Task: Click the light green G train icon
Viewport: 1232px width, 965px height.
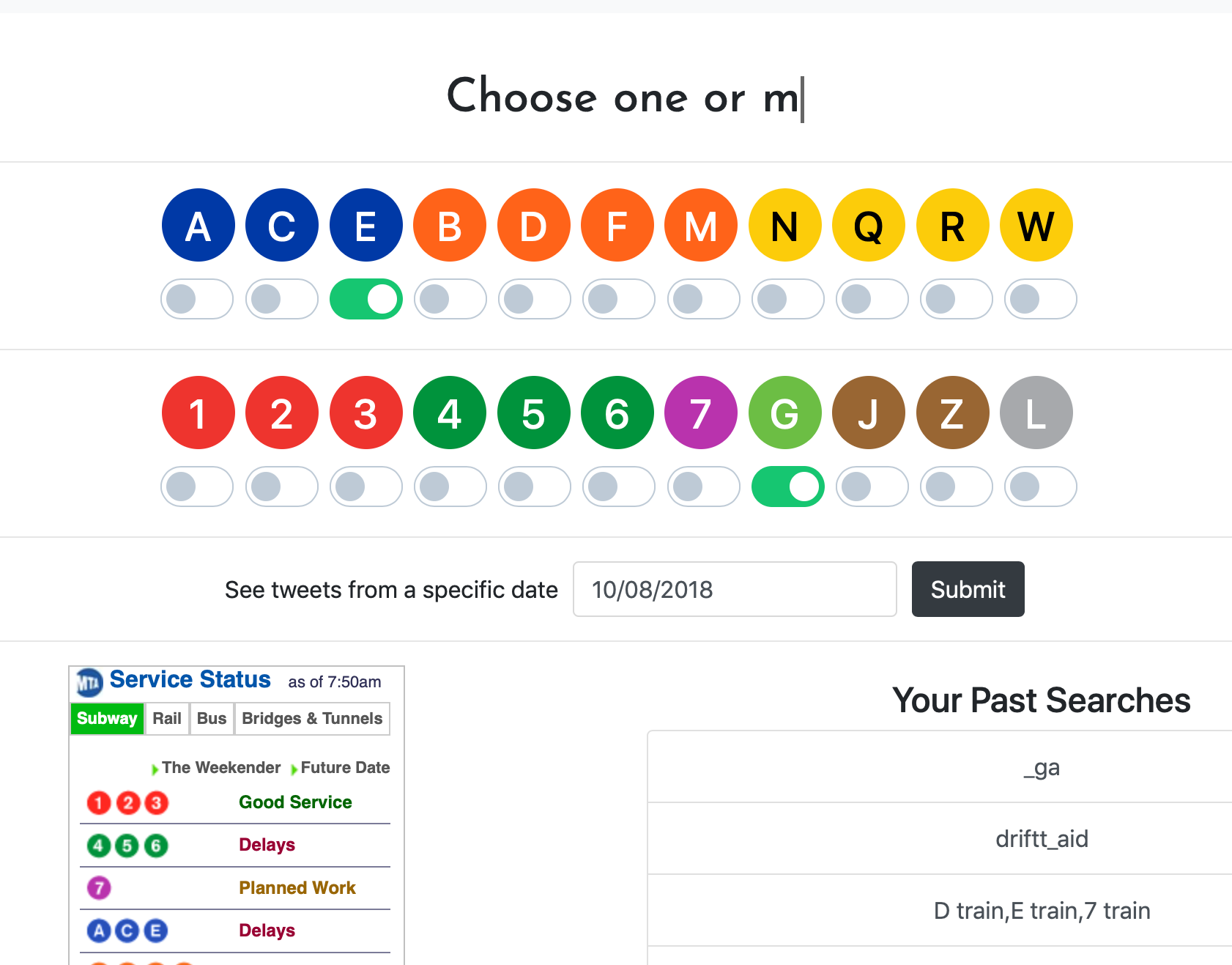Action: (784, 413)
